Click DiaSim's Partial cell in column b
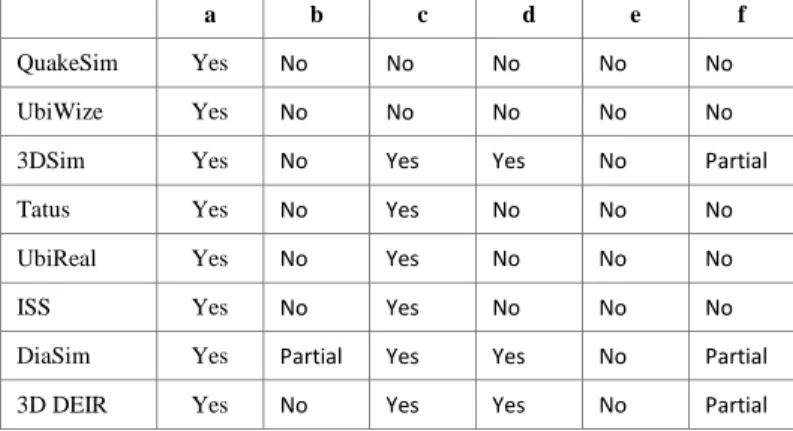The image size is (793, 431). [x=311, y=356]
